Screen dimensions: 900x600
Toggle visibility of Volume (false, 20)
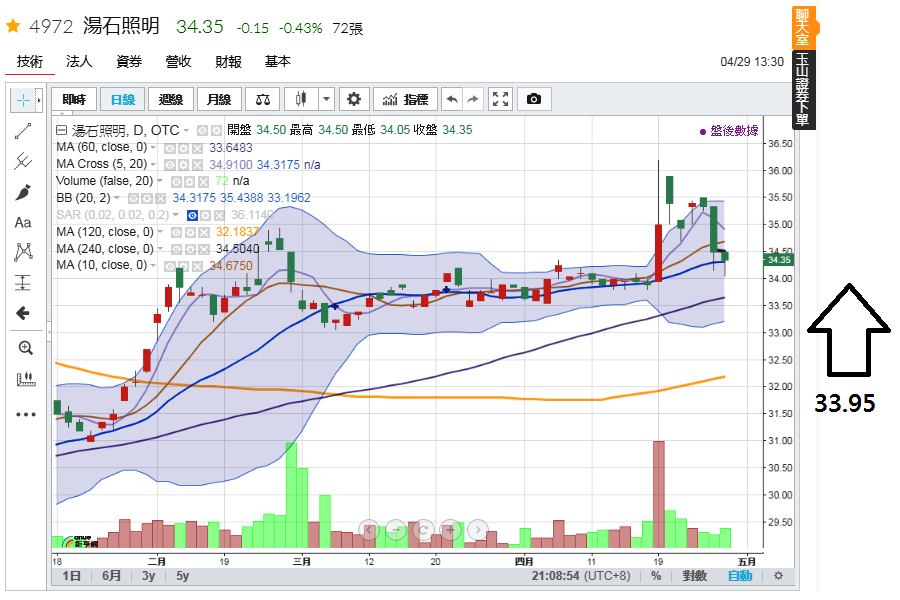(x=177, y=182)
